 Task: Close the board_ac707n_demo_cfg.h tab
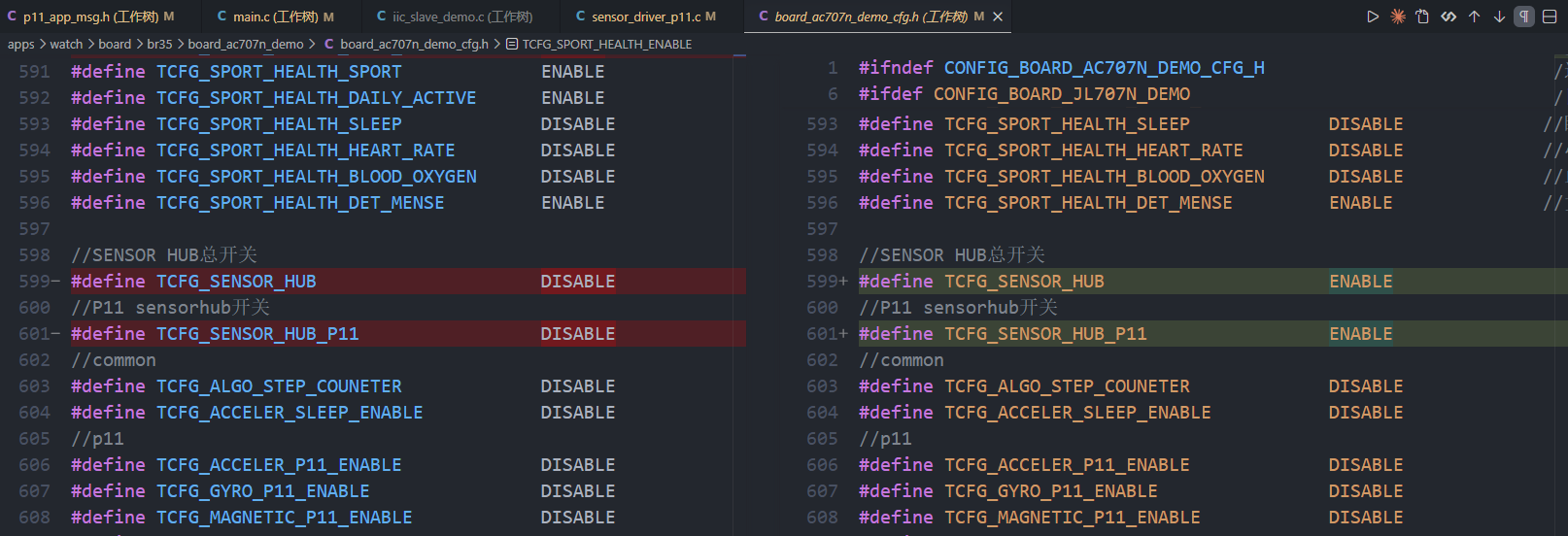[998, 17]
